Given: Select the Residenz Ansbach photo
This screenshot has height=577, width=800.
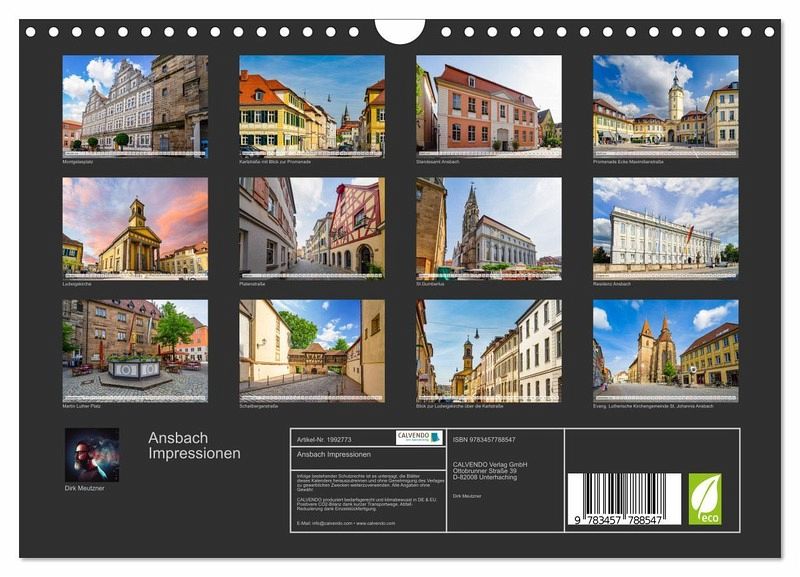Looking at the screenshot, I should pyautogui.click(x=665, y=225).
